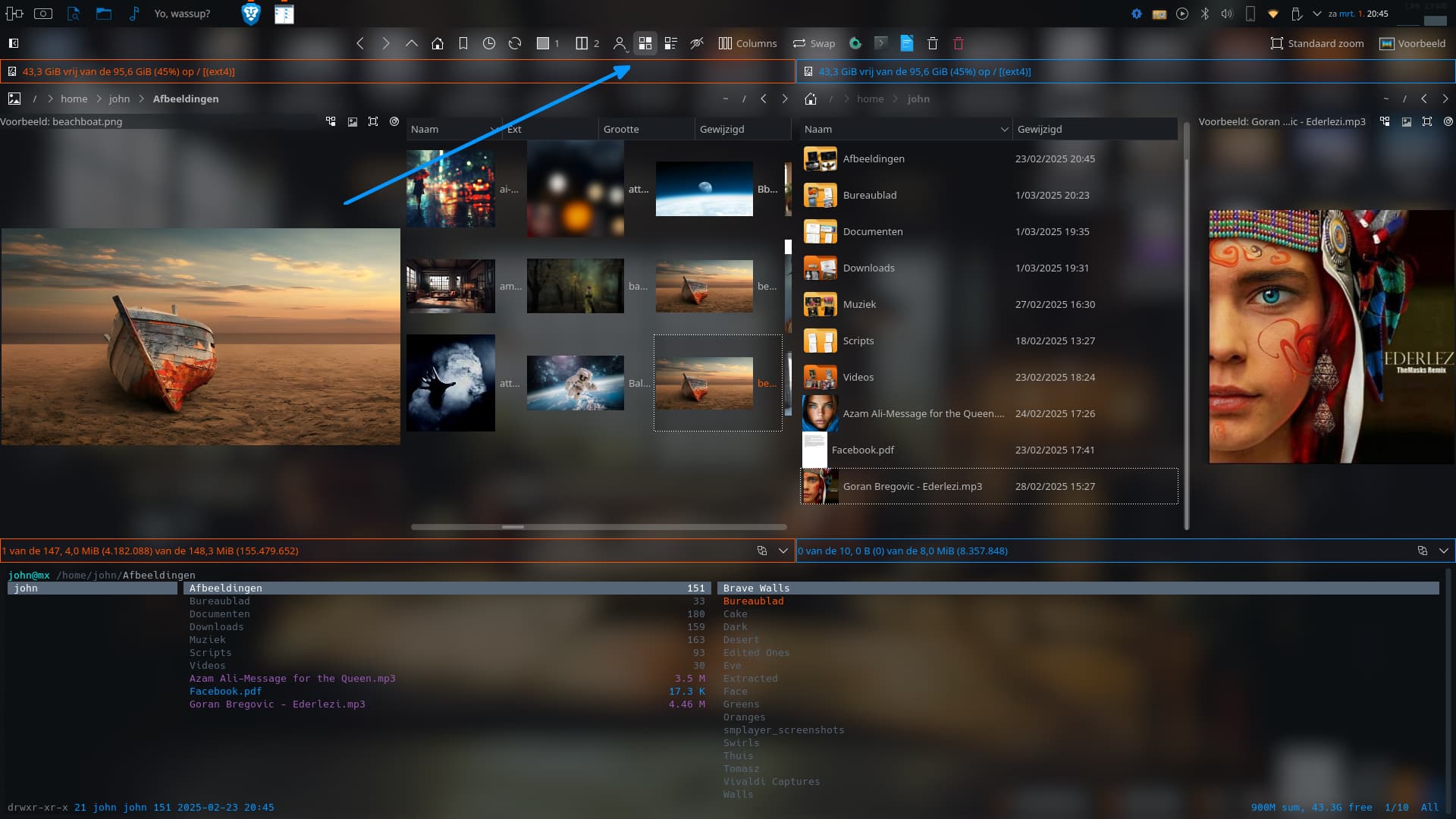Click fit-frame icon in left preview header
The height and width of the screenshot is (819, 1456).
coord(373,121)
